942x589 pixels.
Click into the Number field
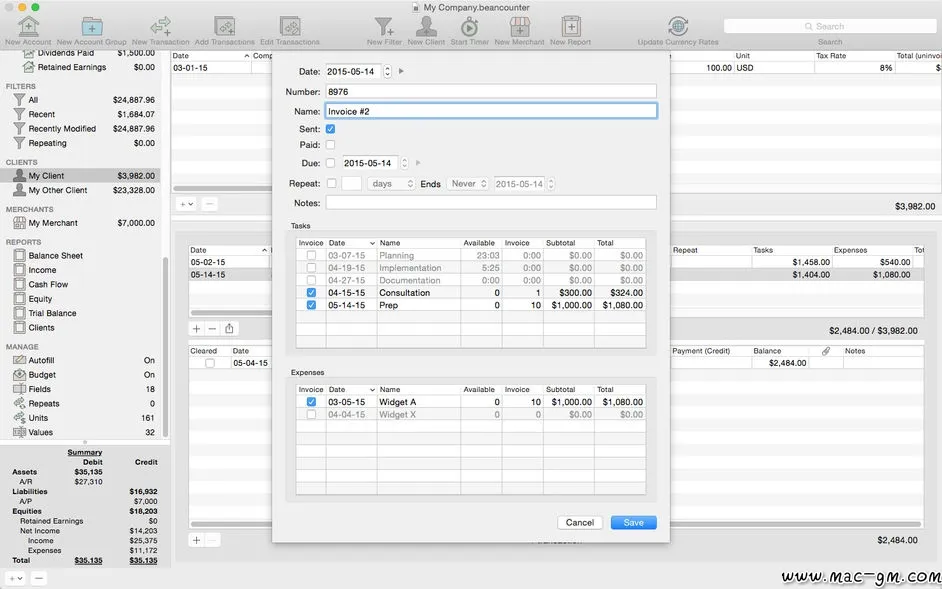click(491, 92)
